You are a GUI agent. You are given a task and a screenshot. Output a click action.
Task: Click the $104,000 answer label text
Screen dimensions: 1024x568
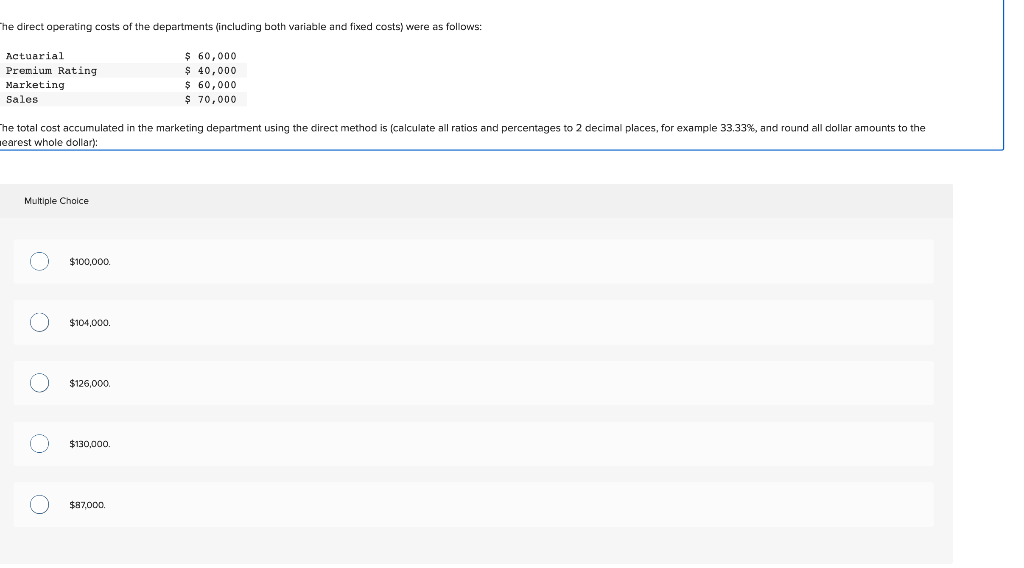point(90,323)
